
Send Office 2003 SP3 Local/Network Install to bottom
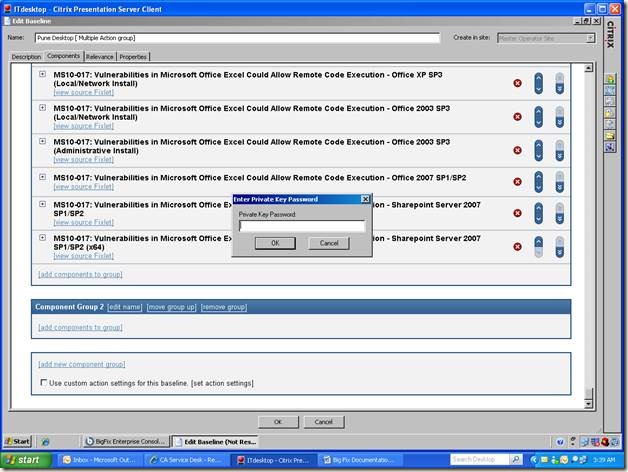pos(560,123)
